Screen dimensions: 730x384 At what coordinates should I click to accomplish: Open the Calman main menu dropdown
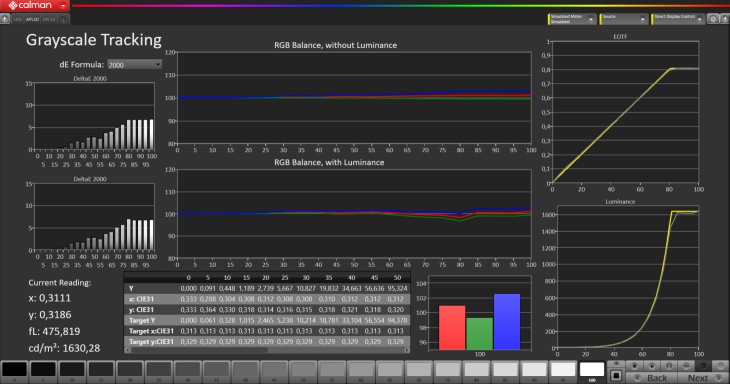point(63,6)
